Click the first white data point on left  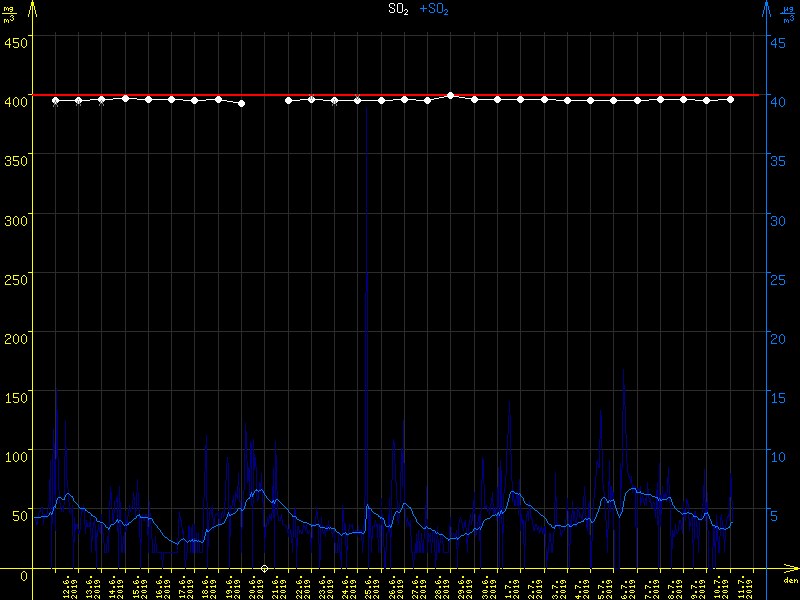coord(55,100)
